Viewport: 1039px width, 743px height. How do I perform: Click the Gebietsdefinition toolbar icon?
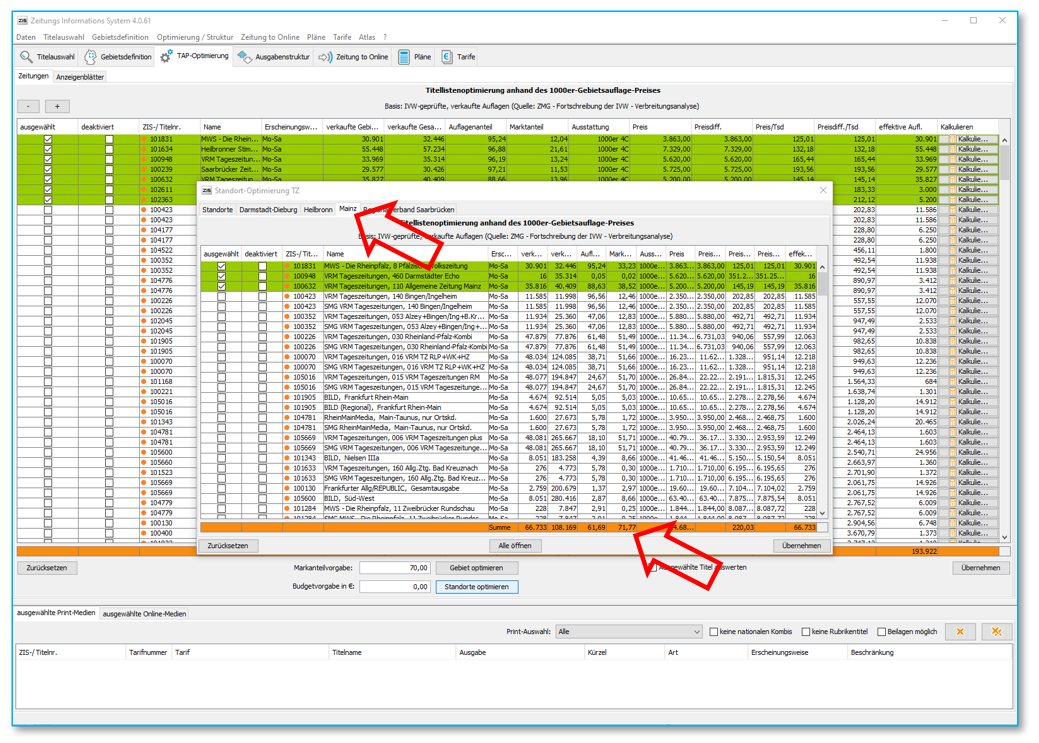(91, 57)
